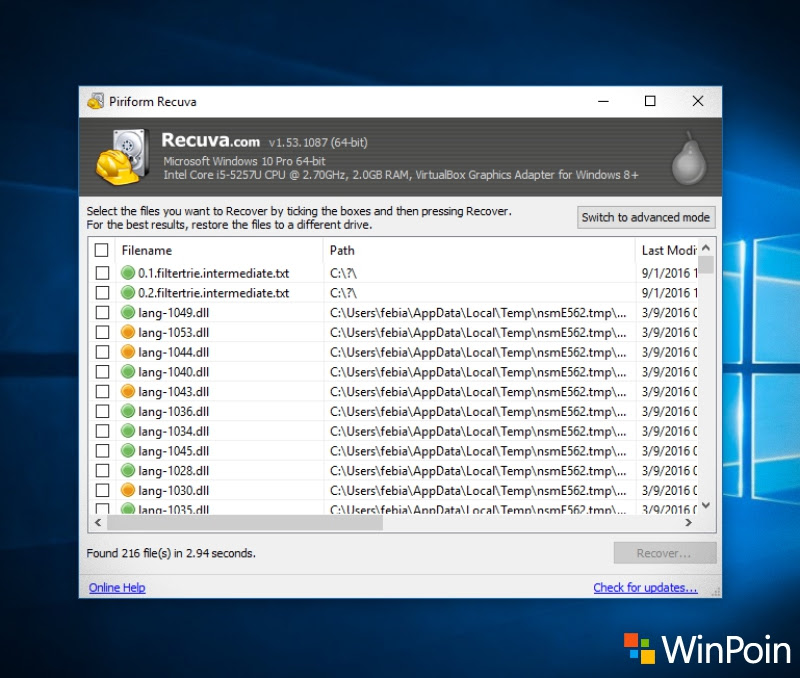Click green status dot for lang-1036.dll
This screenshot has height=678, width=800.
click(x=128, y=411)
